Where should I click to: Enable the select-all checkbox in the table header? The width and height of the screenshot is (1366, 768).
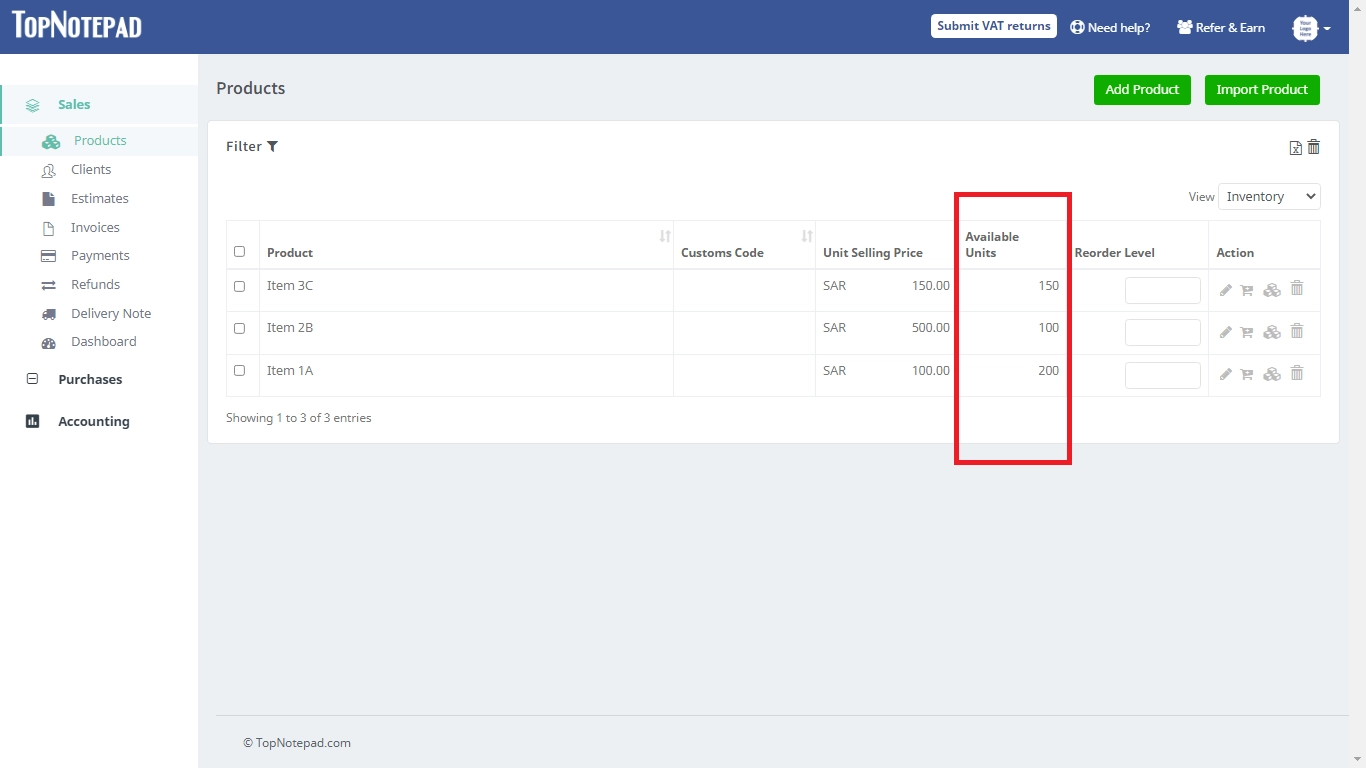[x=240, y=251]
